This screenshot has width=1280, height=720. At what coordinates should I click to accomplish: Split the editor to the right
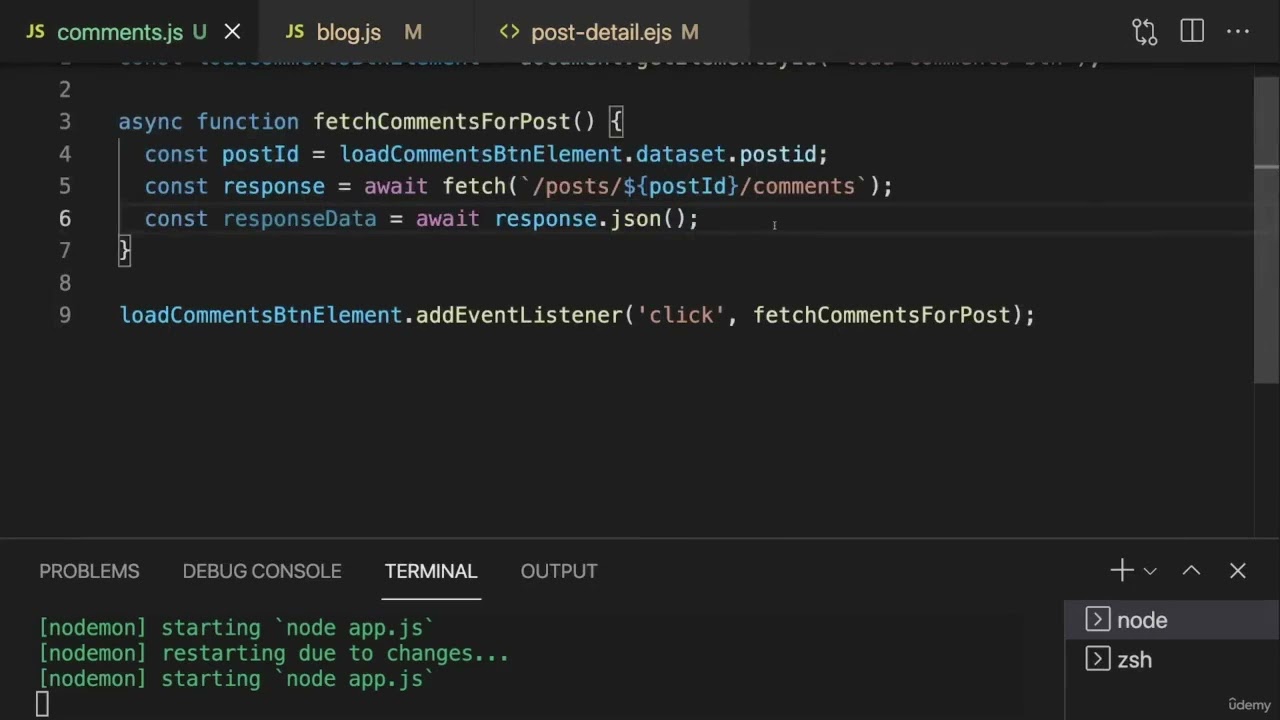pyautogui.click(x=1192, y=32)
